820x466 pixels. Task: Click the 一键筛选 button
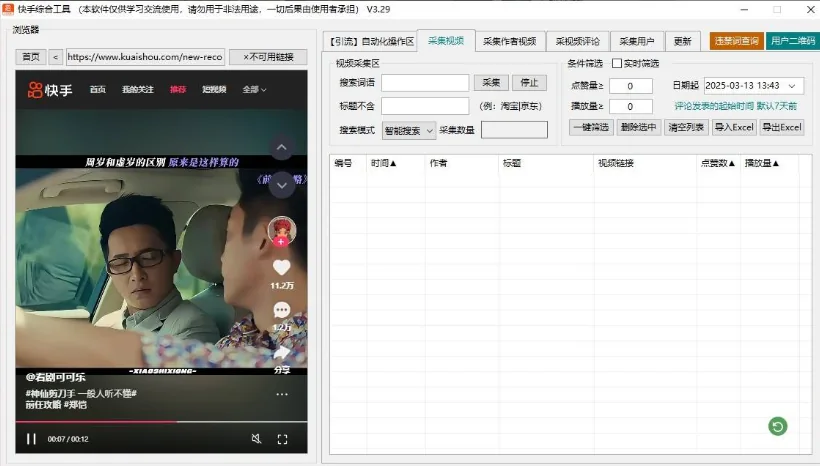coord(591,127)
